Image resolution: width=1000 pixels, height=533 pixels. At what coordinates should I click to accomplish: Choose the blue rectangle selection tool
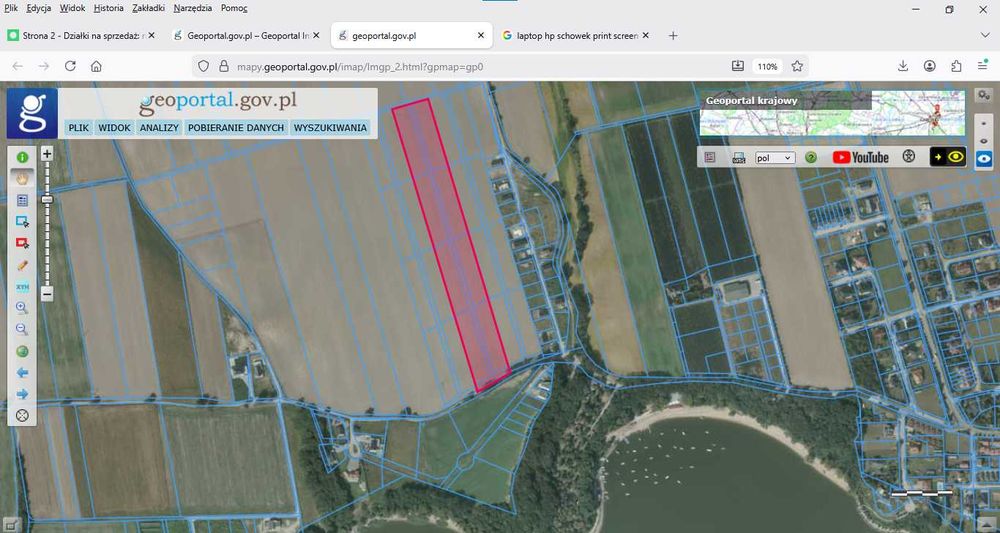(22, 222)
